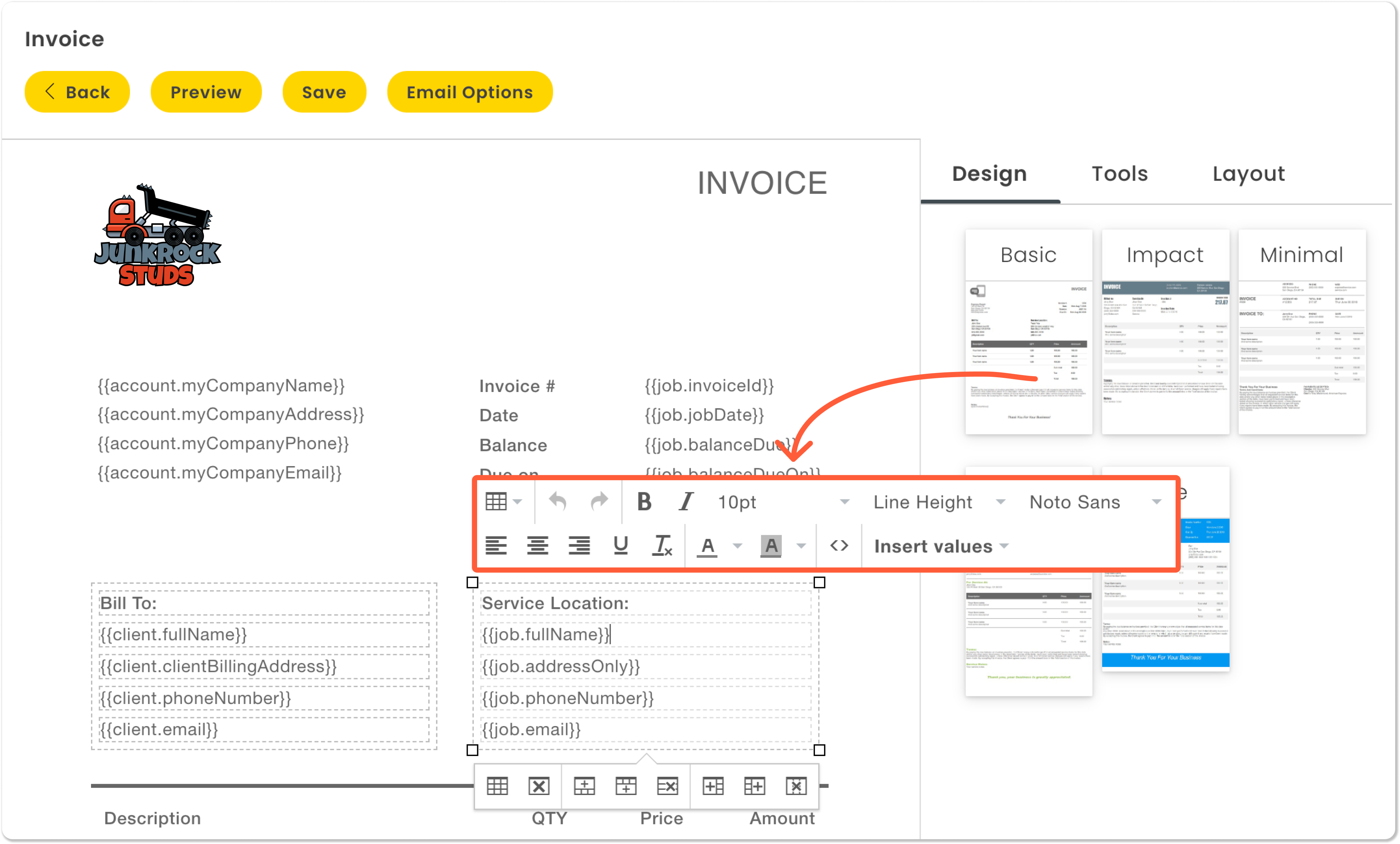Open the table menu icon in the toolbar
1400x844 pixels.
[x=503, y=502]
